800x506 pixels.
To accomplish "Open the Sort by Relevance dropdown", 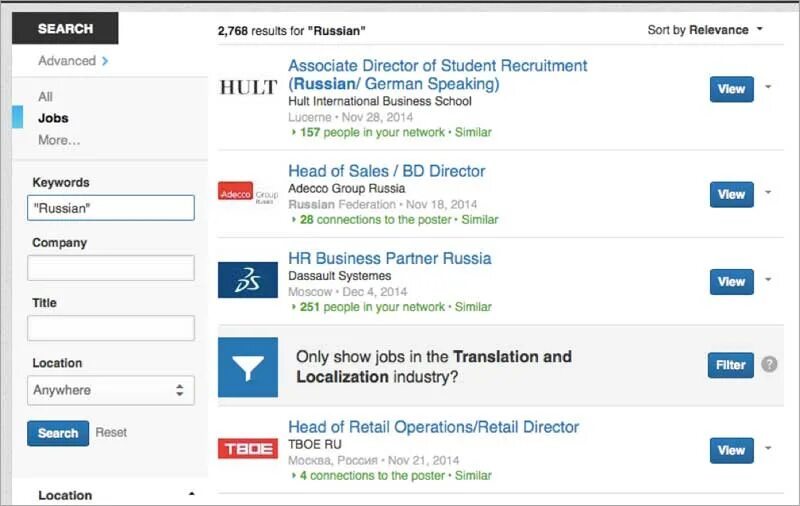I will pyautogui.click(x=705, y=30).
